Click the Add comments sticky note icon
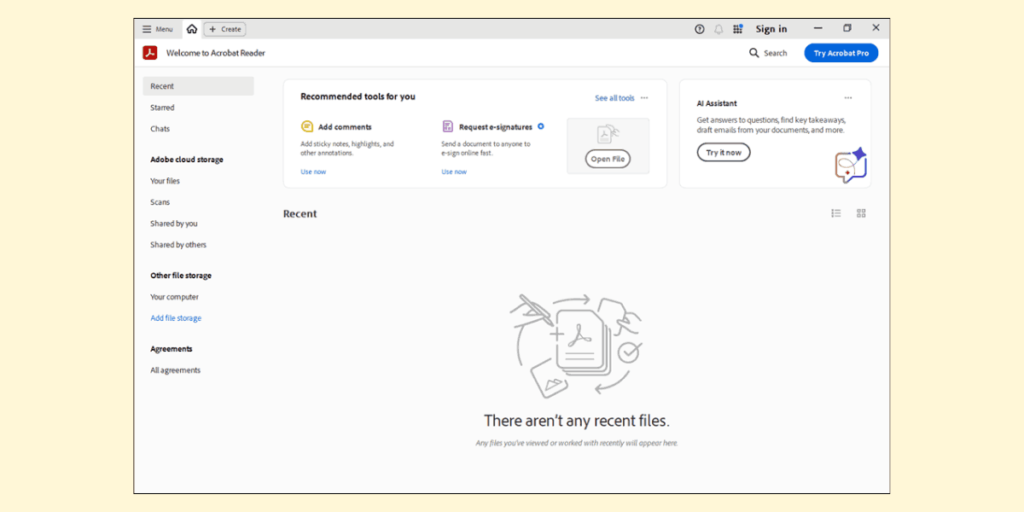Viewport: 1024px width, 512px height. [307, 127]
